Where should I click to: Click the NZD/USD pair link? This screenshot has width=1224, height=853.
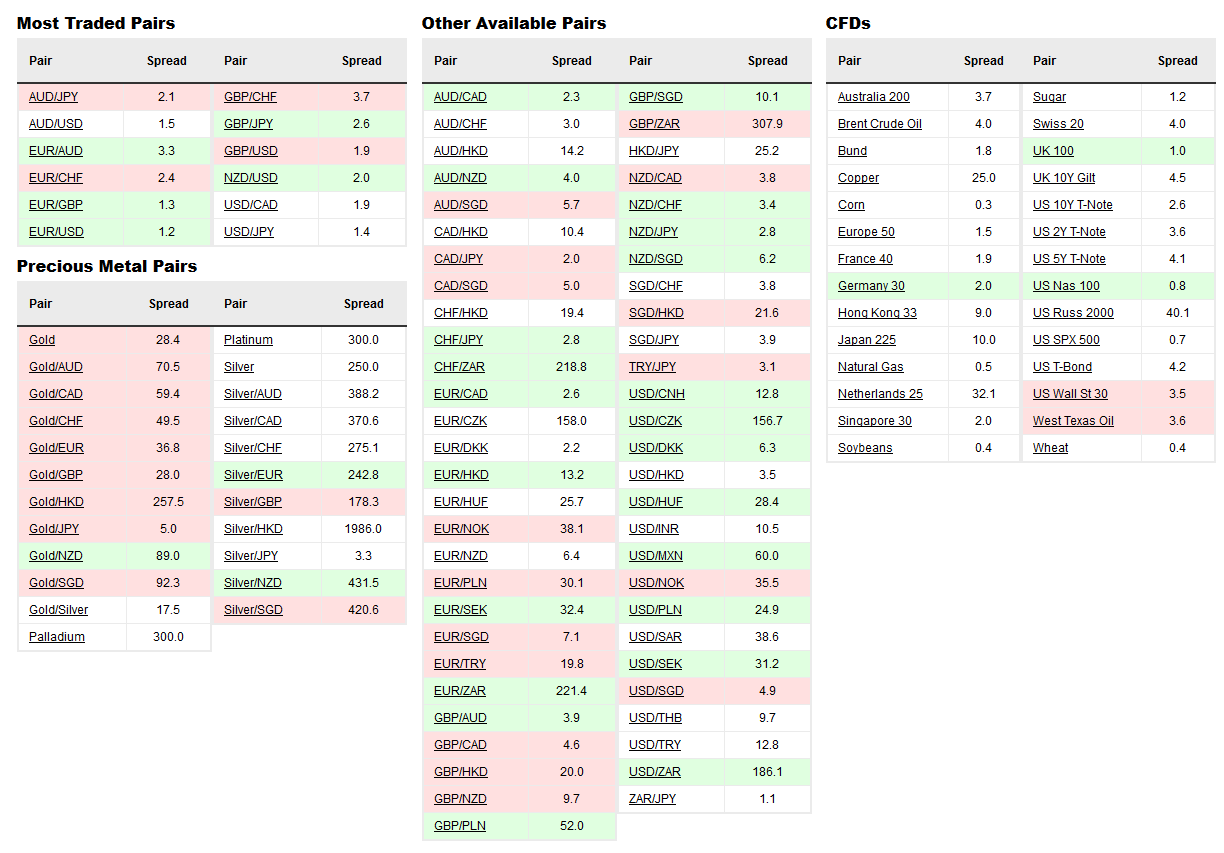pos(251,178)
